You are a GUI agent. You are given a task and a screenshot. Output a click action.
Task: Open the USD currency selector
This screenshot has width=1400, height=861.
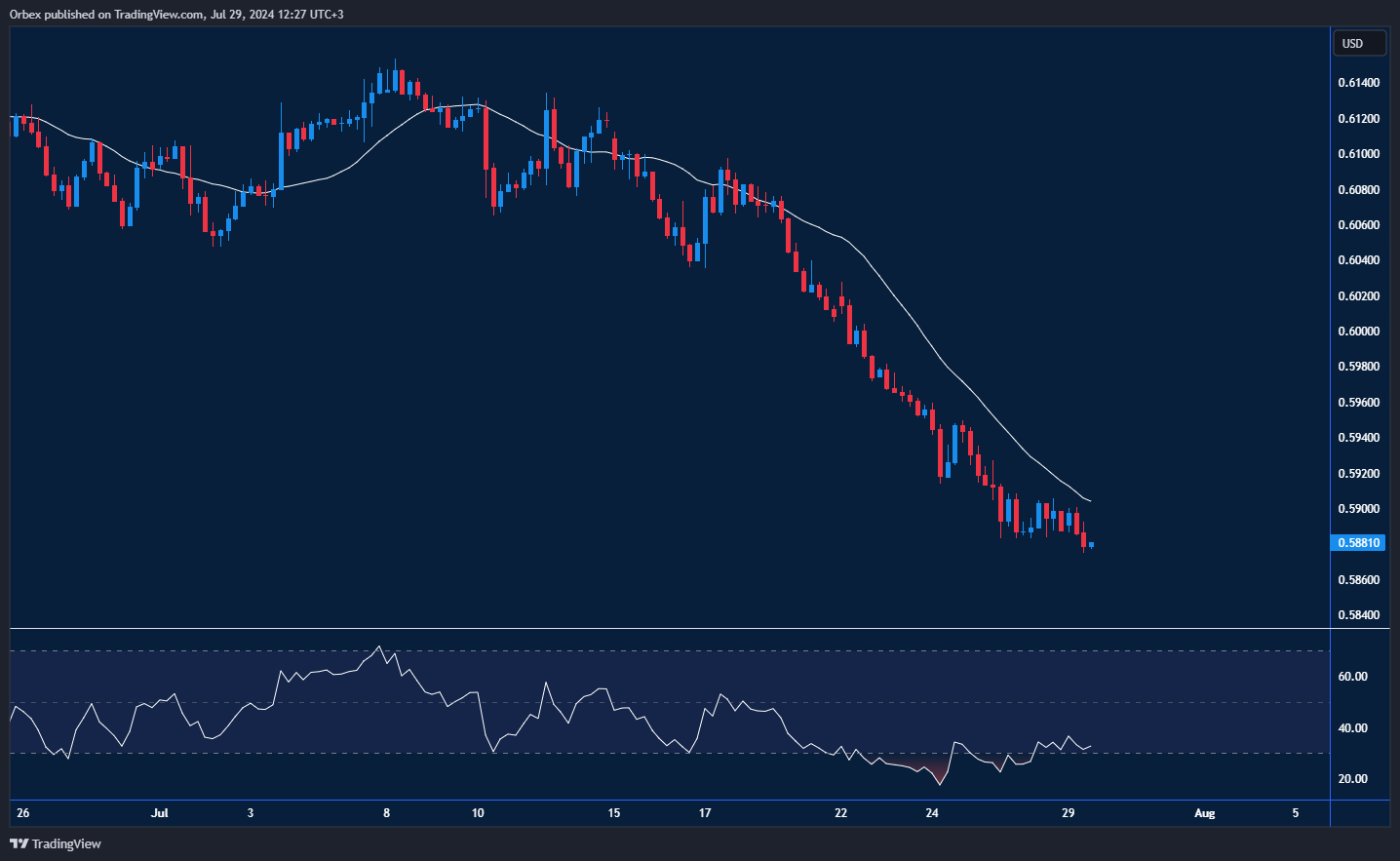pos(1358,43)
